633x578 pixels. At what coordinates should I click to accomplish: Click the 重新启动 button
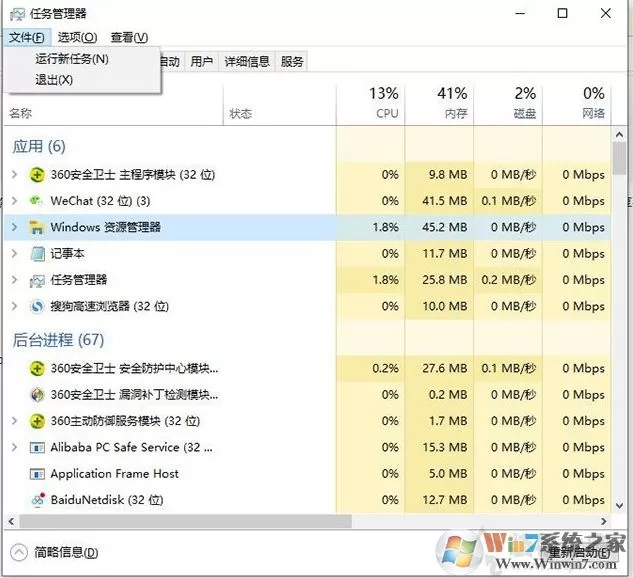click(x=580, y=552)
